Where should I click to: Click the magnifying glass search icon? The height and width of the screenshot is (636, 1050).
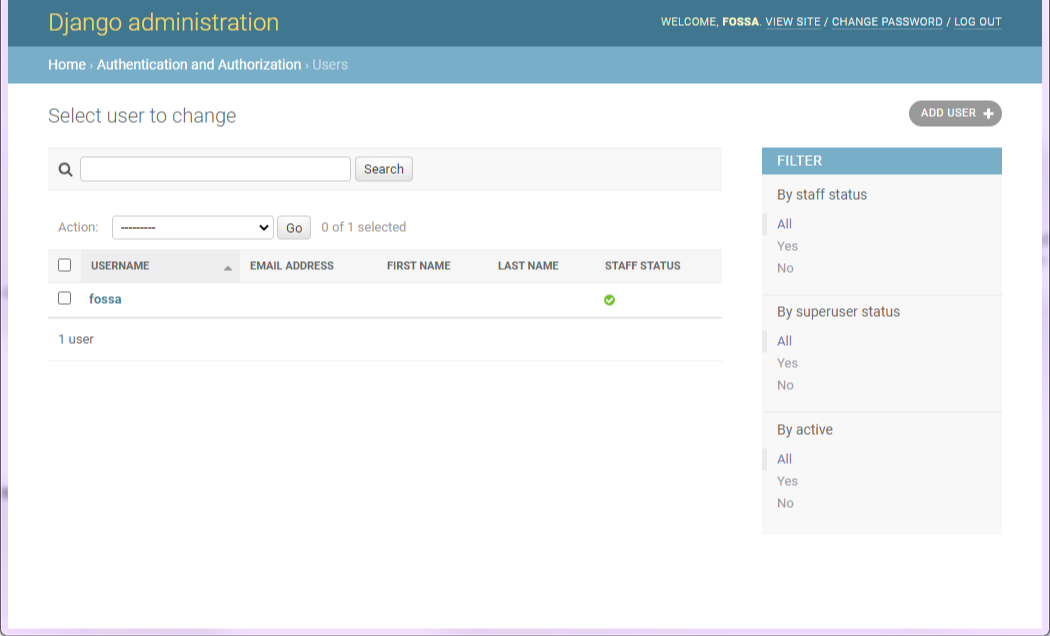[x=65, y=169]
